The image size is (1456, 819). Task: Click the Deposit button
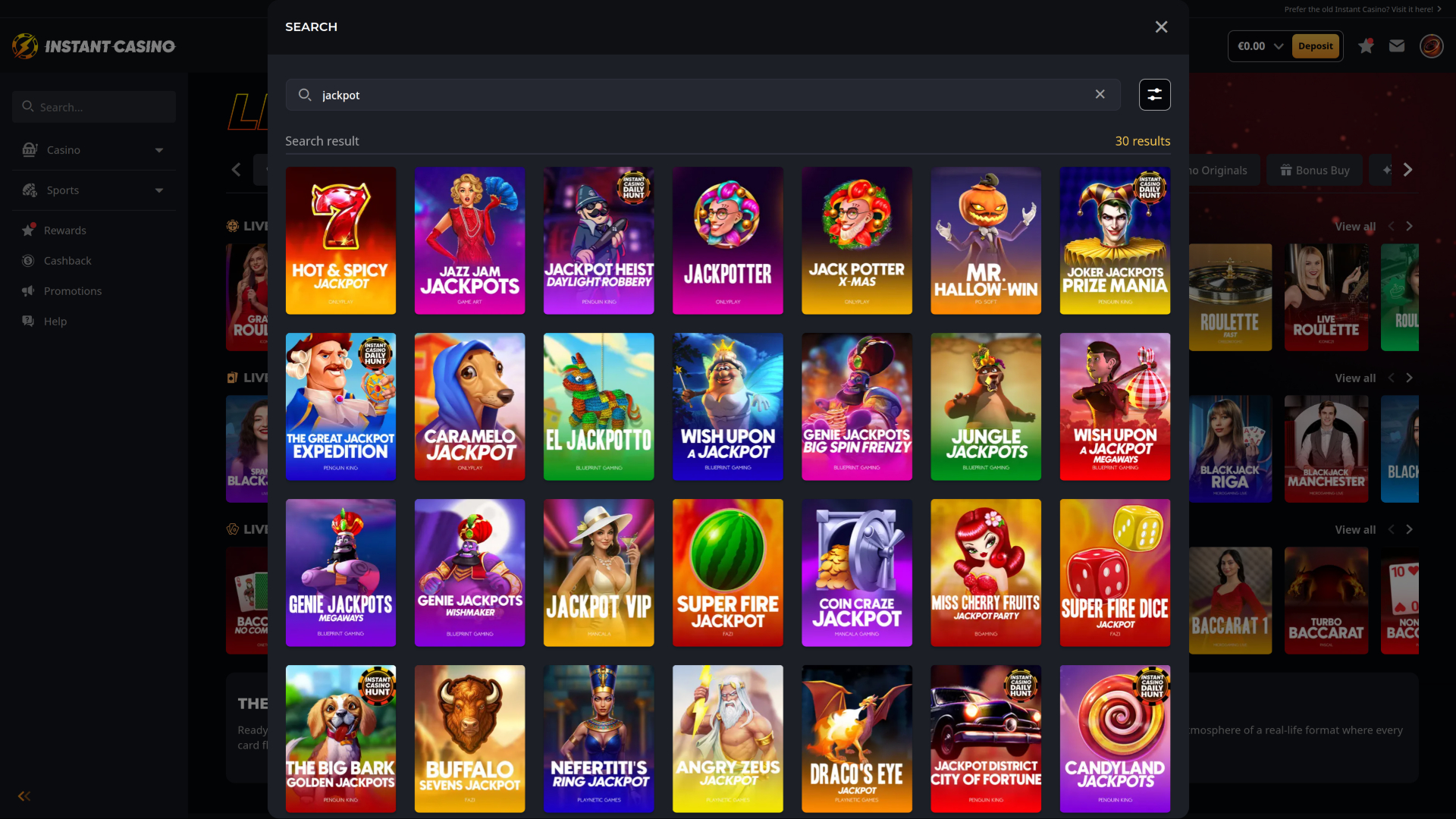click(1316, 45)
